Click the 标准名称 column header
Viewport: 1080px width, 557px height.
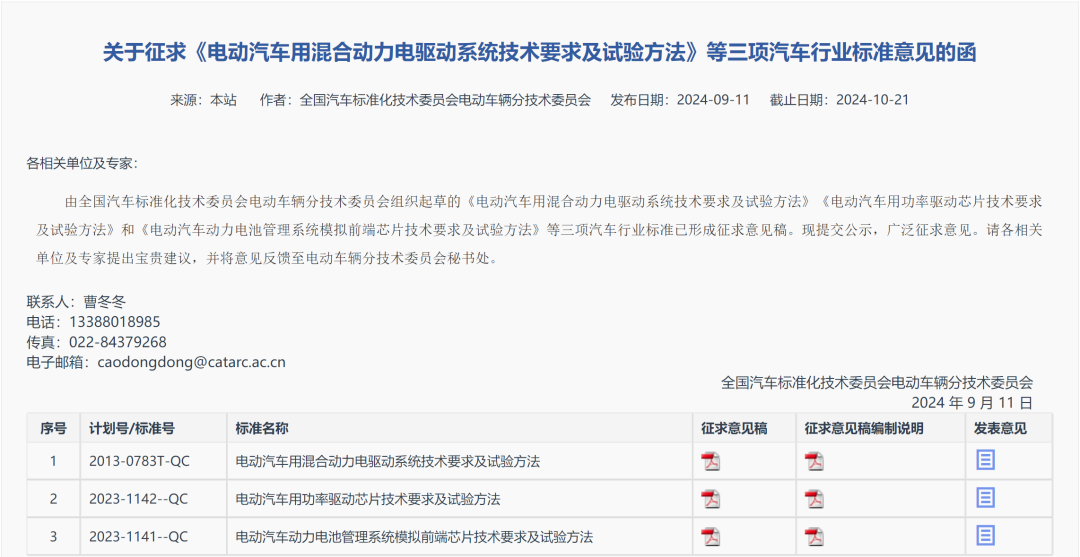[x=262, y=428]
